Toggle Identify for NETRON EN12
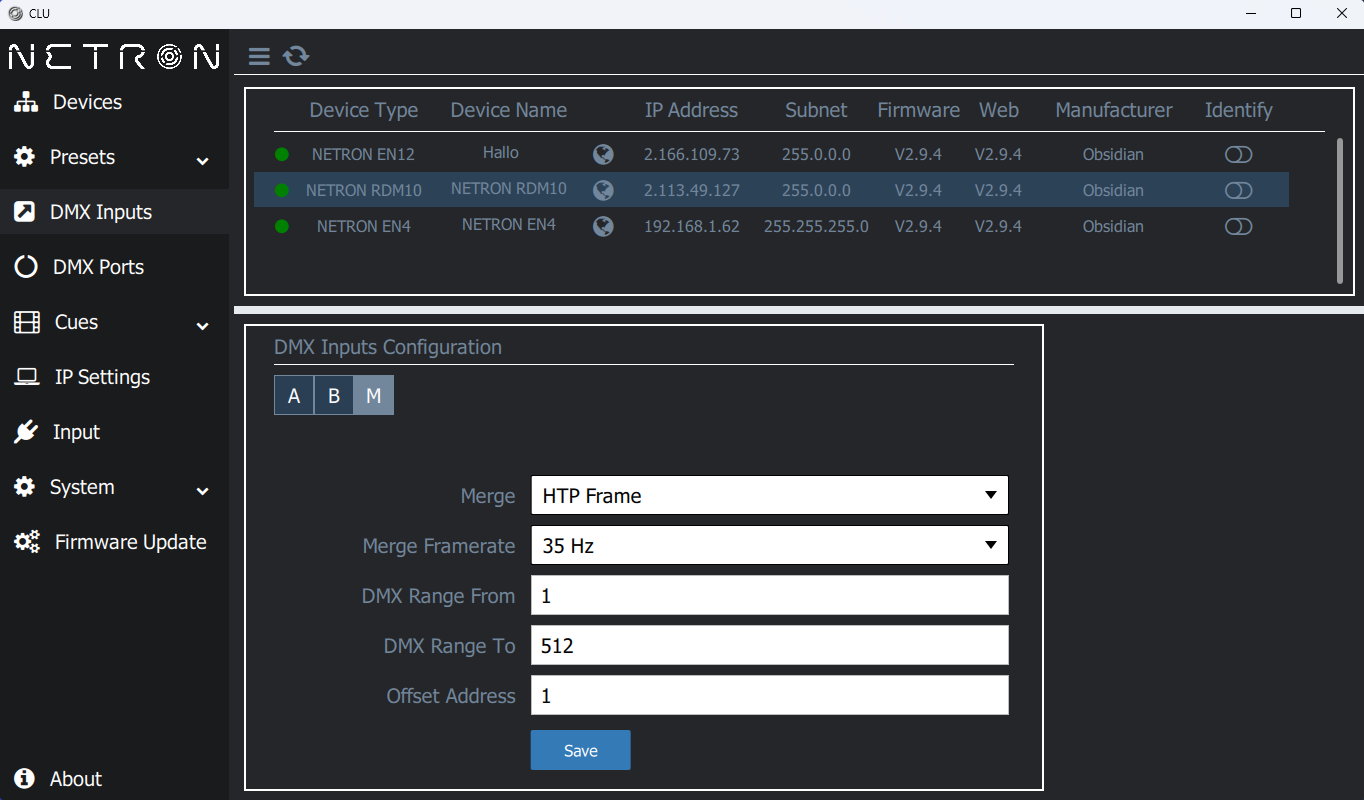This screenshot has width=1364, height=800. 1238,155
